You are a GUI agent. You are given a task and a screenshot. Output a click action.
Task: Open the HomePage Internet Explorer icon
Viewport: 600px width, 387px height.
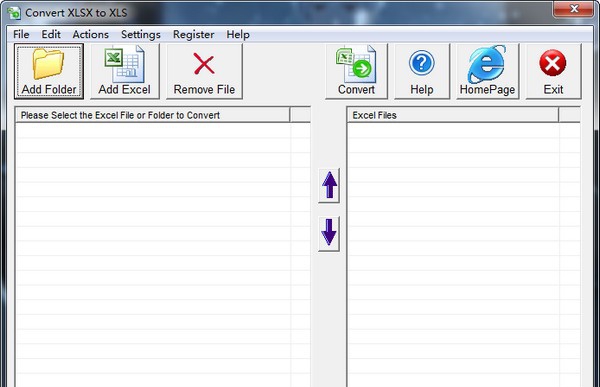point(488,71)
